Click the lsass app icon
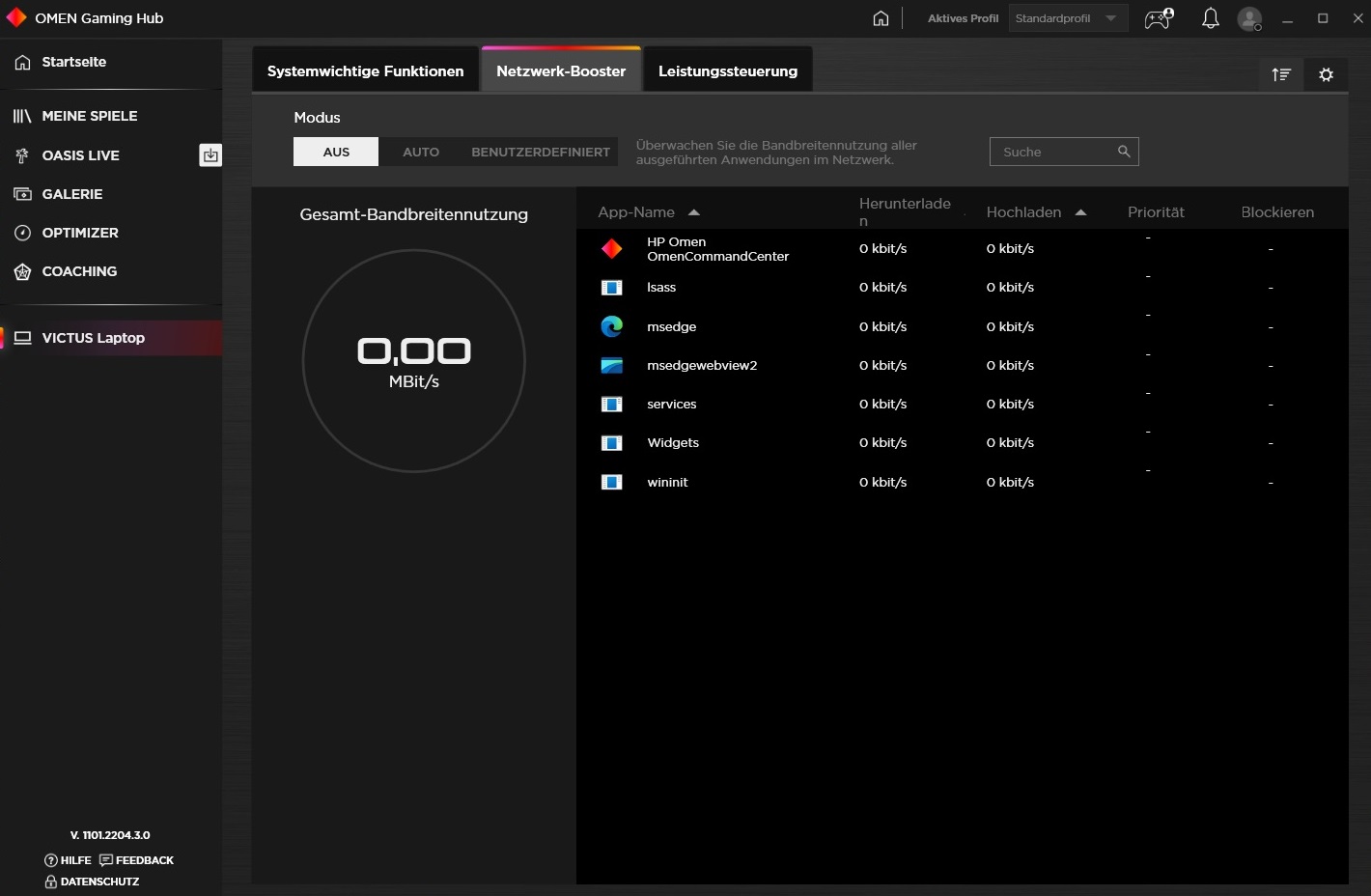Screen dimensions: 1371x896 [x=612, y=288]
